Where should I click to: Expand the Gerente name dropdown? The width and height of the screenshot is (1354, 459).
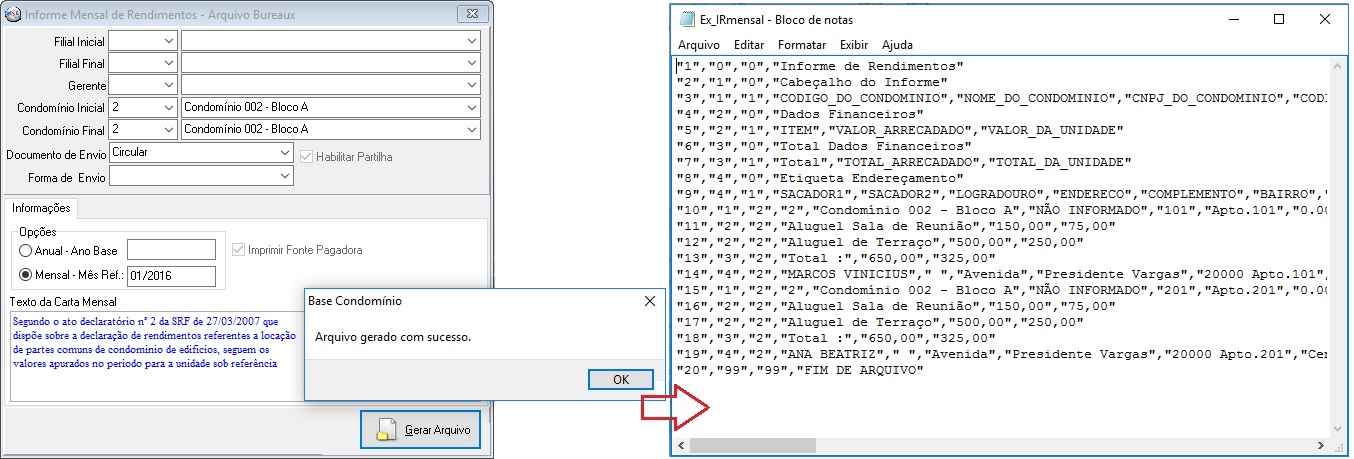pyautogui.click(x=472, y=86)
